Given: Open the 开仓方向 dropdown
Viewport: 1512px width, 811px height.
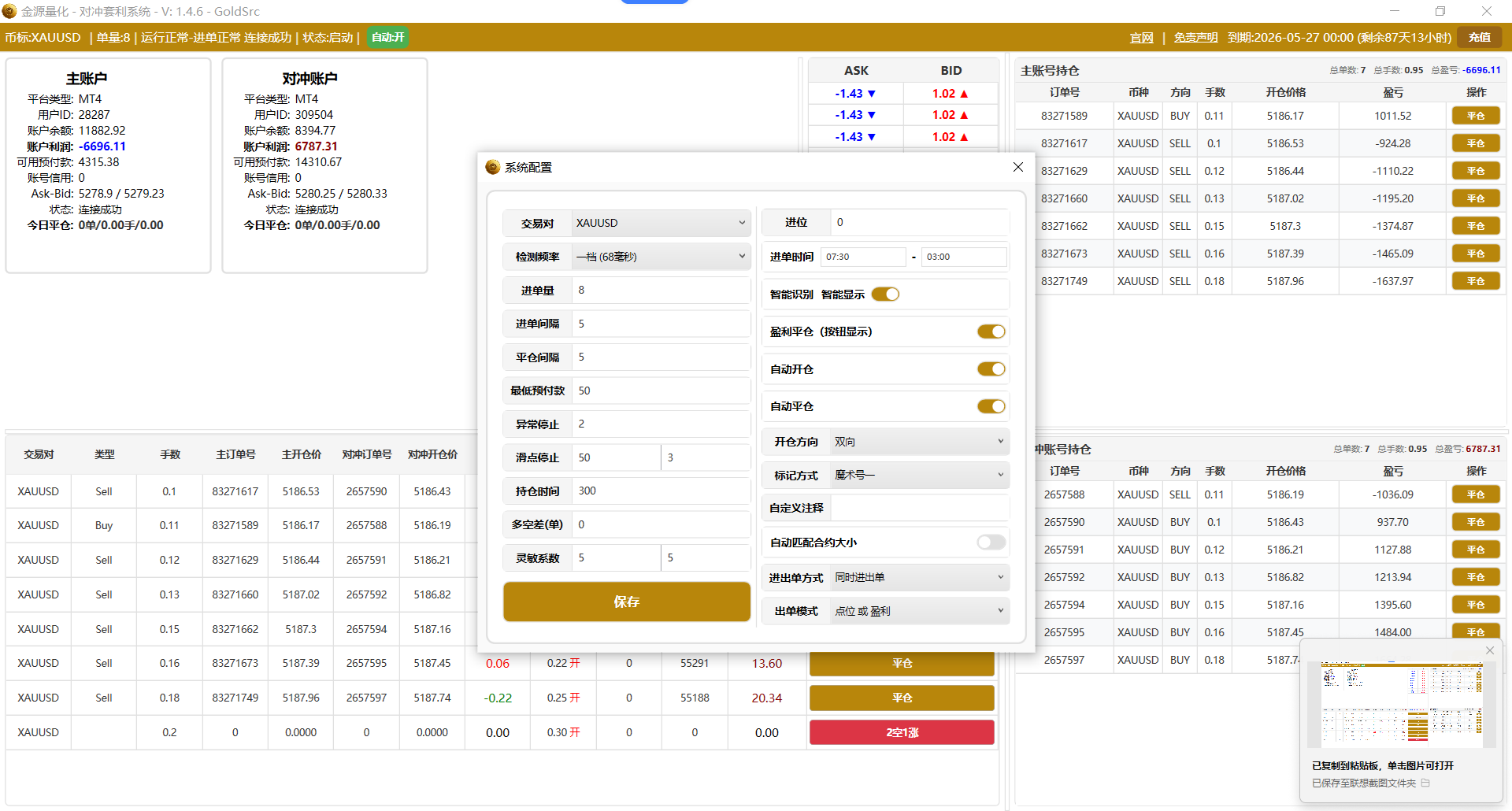Looking at the screenshot, I should point(919,442).
